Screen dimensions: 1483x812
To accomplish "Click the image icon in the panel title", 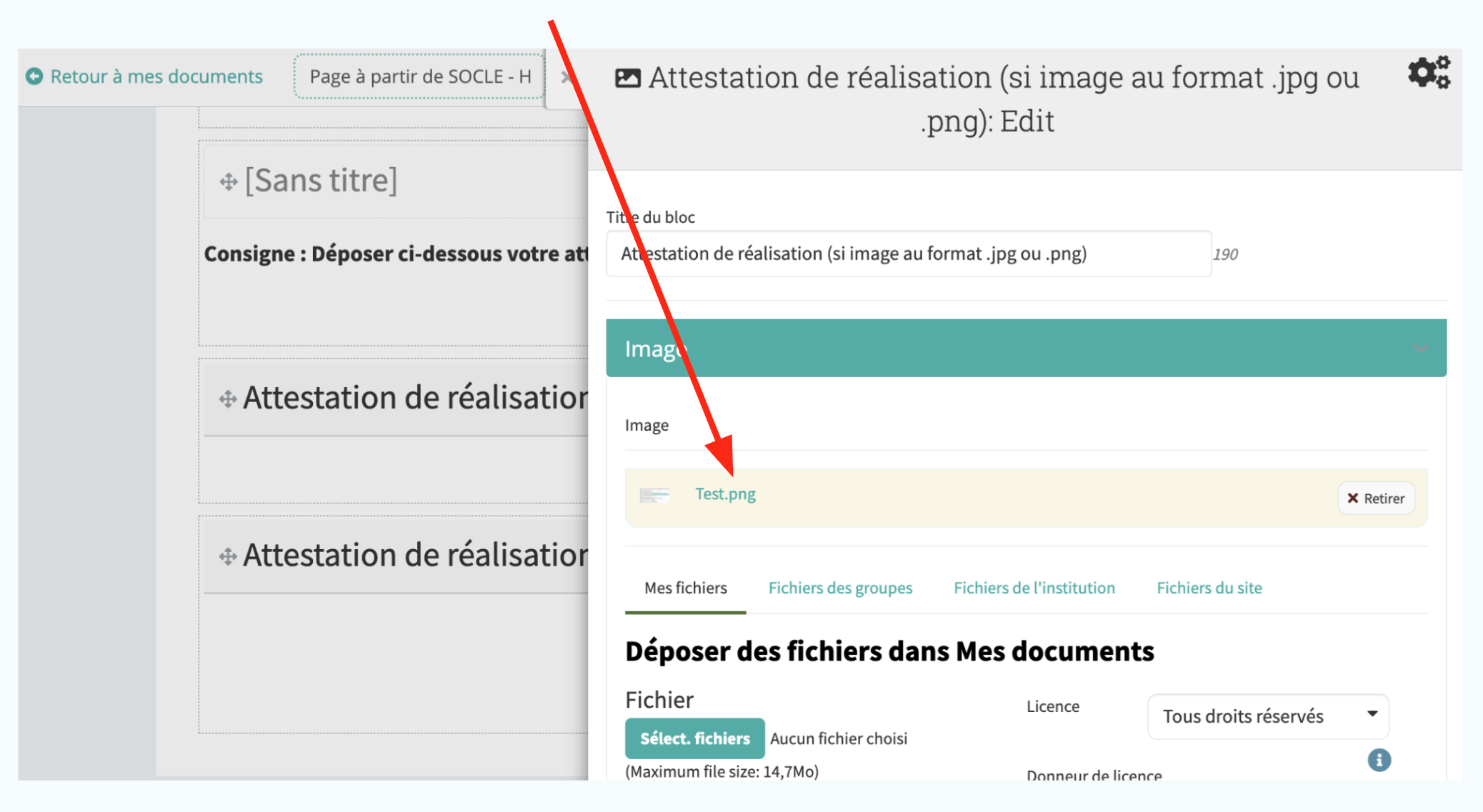I will [x=627, y=78].
